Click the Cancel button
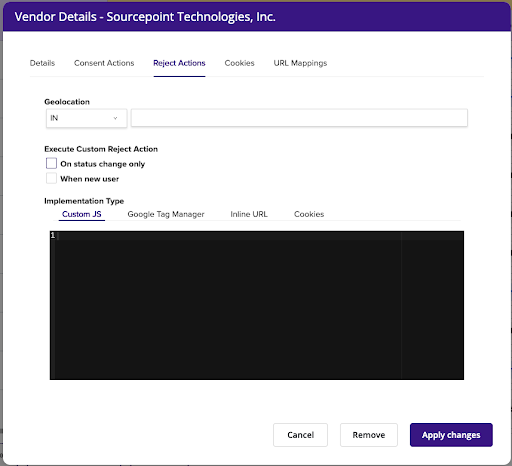This screenshot has height=466, width=512. click(x=300, y=435)
